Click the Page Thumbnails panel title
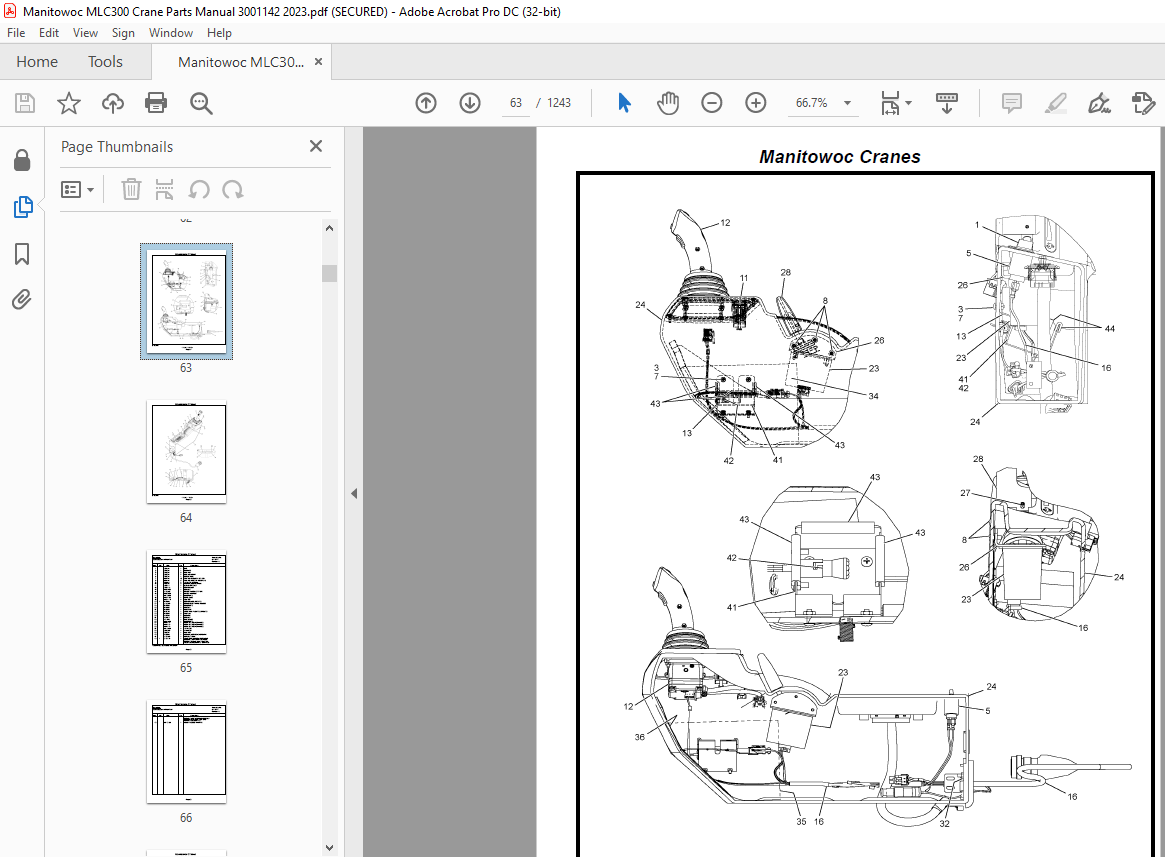 [117, 146]
